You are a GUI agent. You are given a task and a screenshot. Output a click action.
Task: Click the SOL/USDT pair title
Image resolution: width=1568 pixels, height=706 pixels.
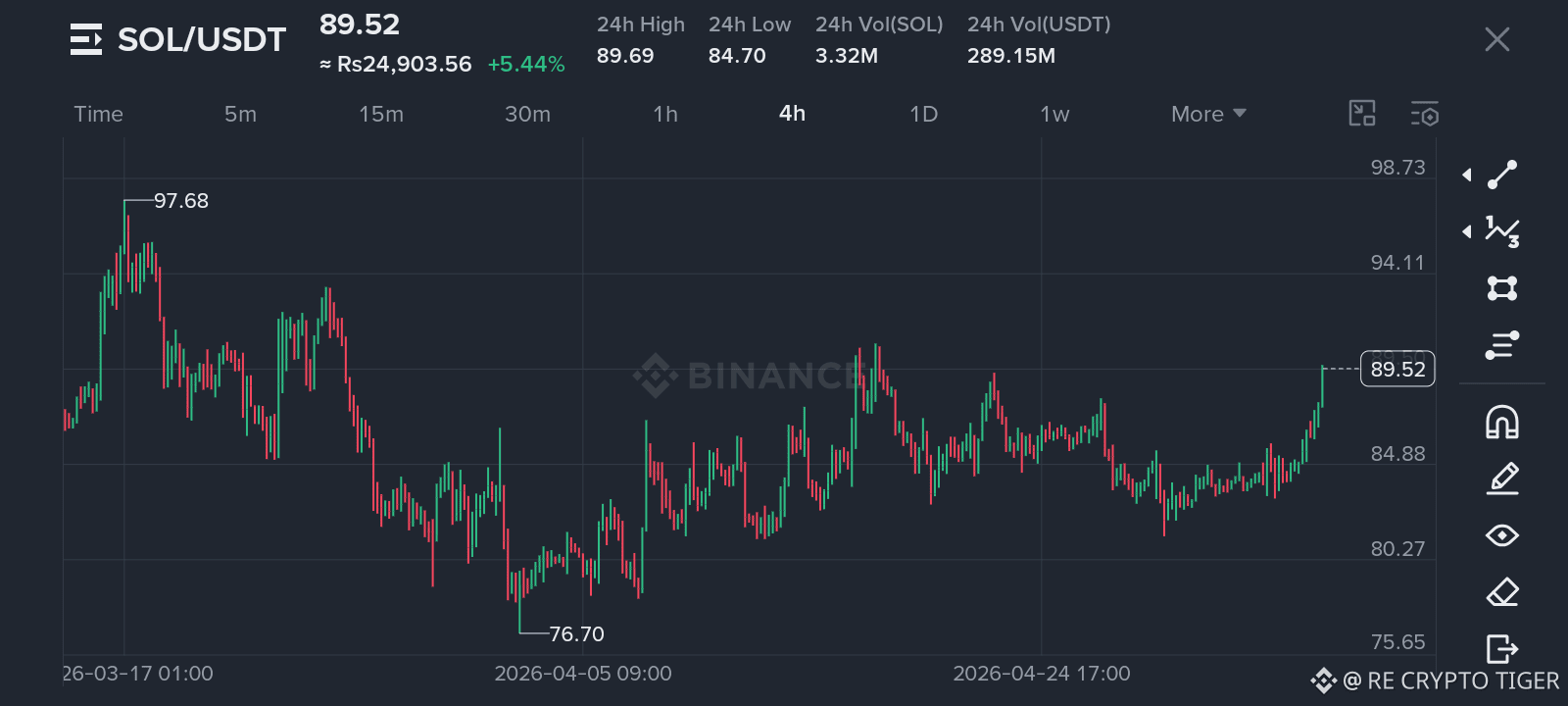pyautogui.click(x=202, y=39)
